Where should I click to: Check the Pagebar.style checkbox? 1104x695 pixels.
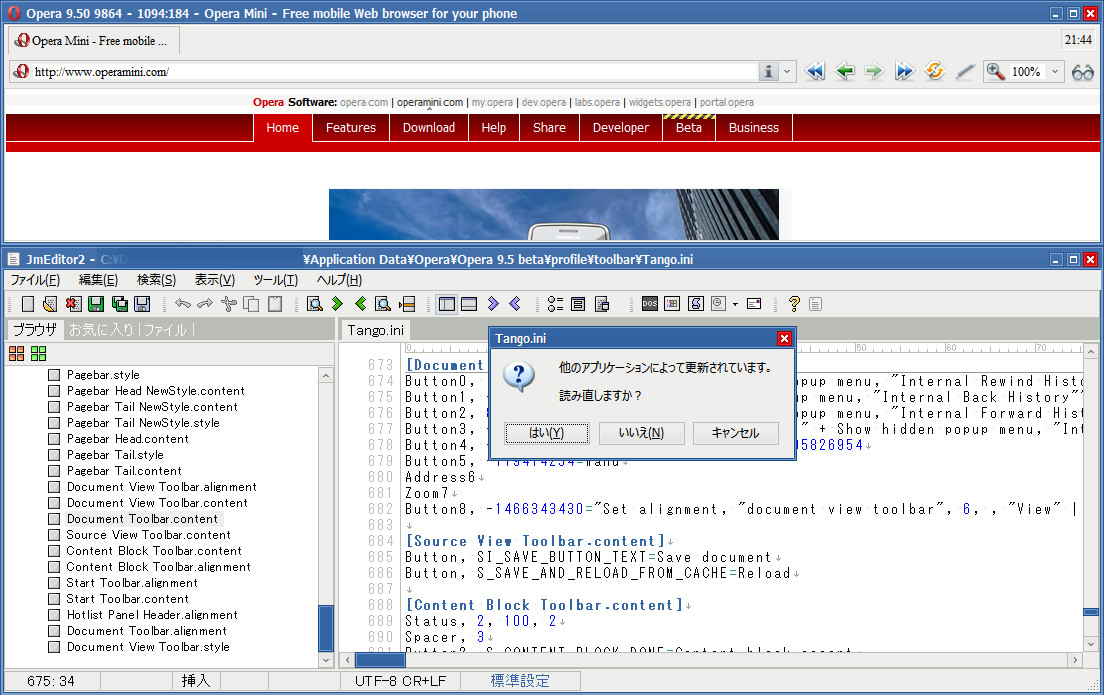point(54,375)
